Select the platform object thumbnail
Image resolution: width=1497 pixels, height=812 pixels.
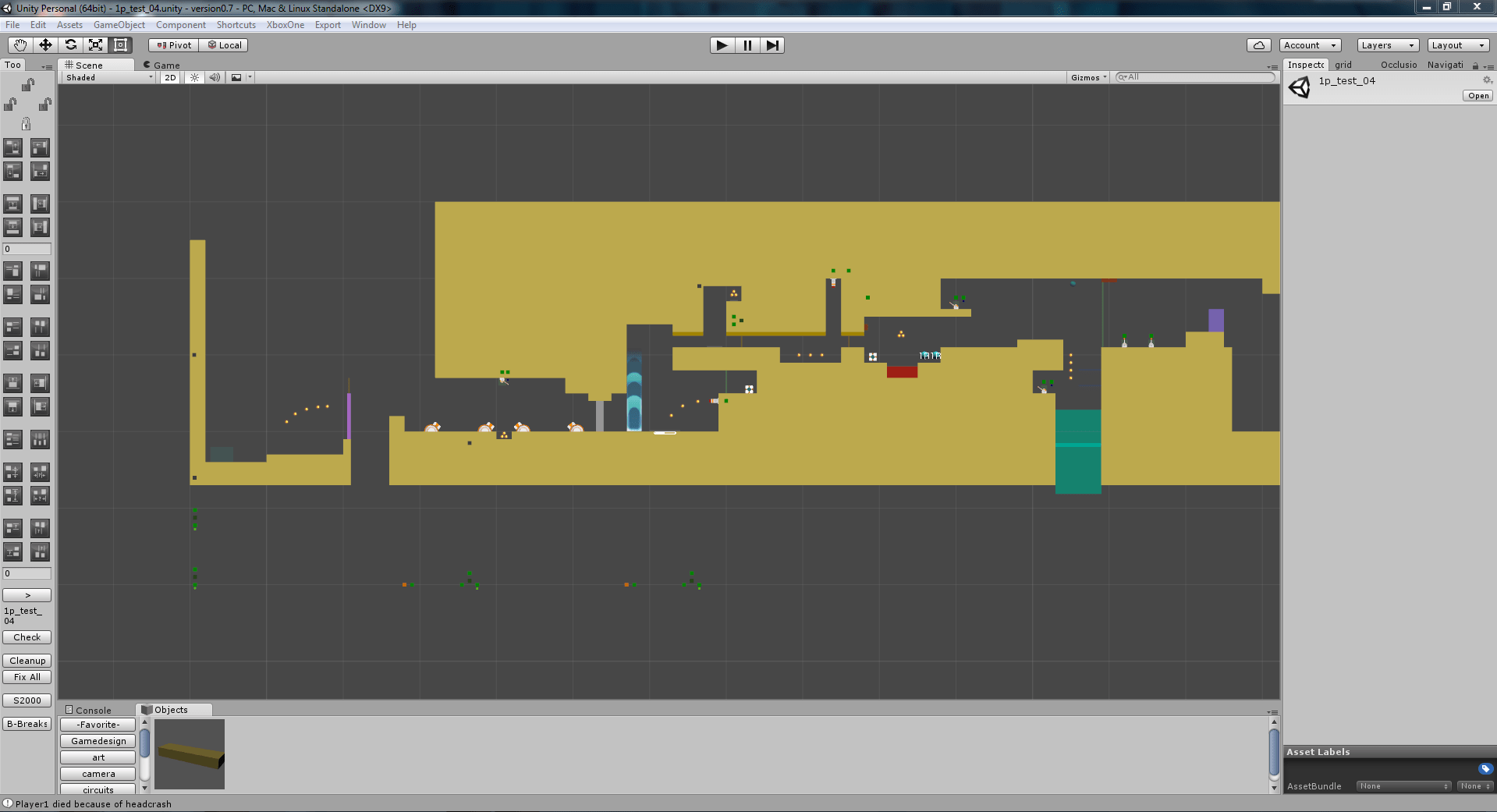pos(189,754)
